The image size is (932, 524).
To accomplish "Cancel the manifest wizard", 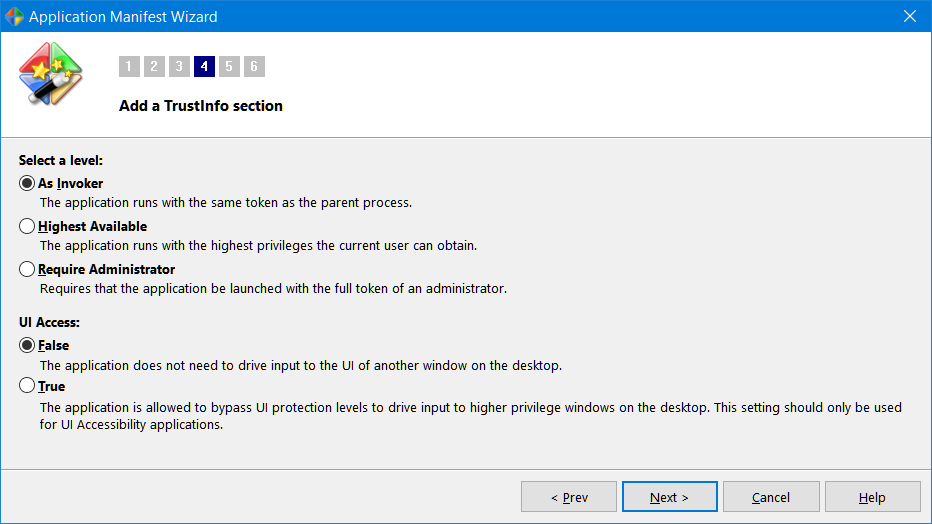I will [x=771, y=497].
